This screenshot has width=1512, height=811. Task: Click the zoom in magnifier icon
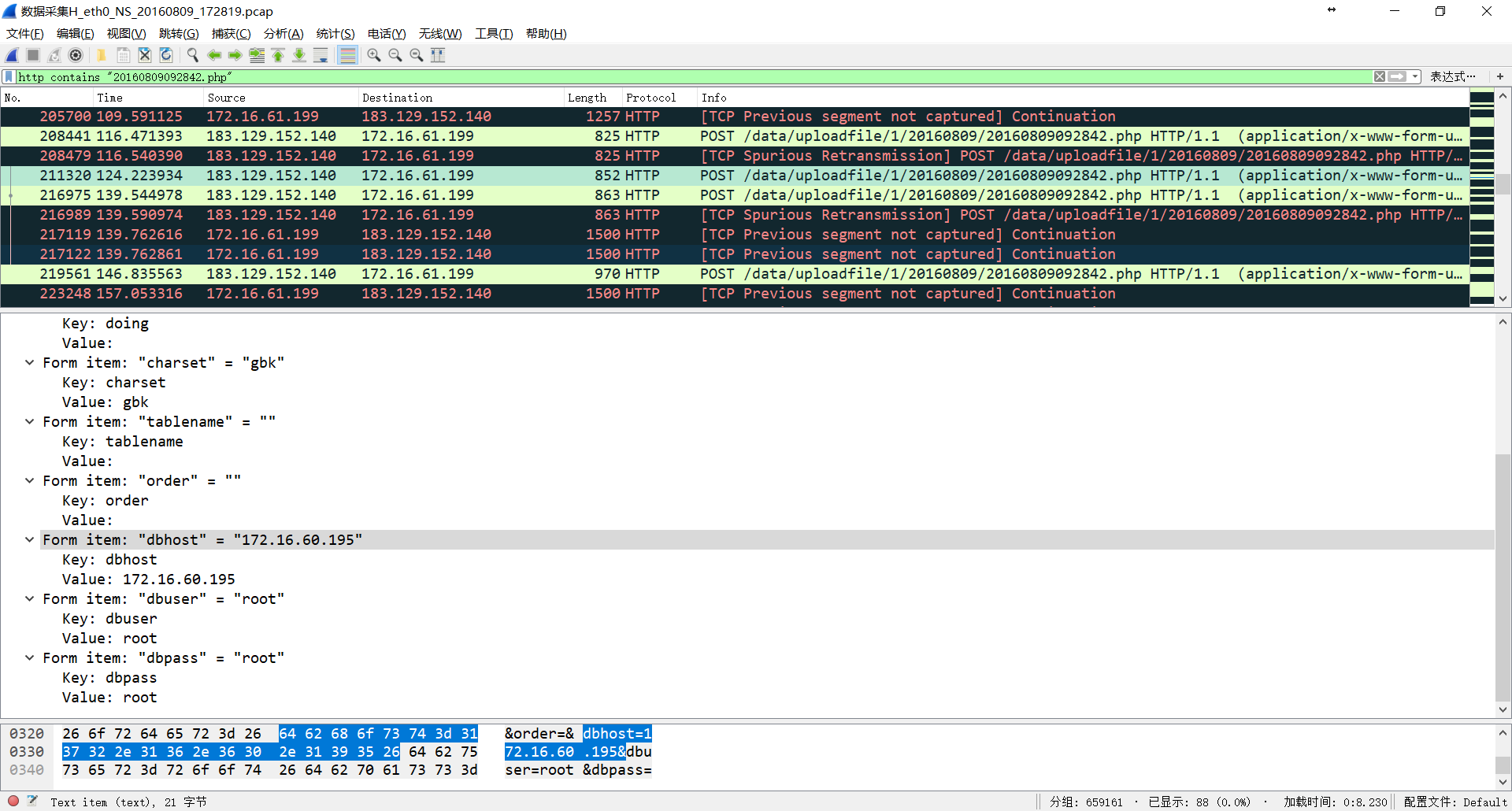tap(374, 55)
